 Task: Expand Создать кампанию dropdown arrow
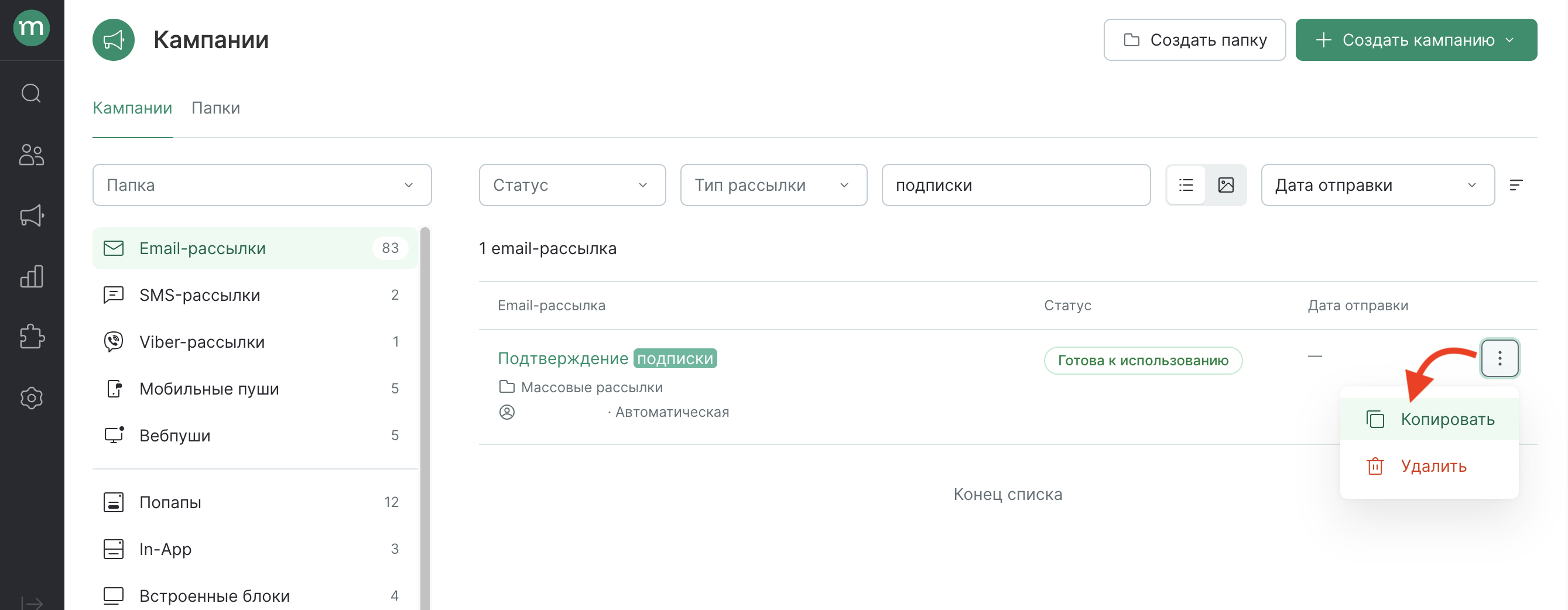(1509, 40)
